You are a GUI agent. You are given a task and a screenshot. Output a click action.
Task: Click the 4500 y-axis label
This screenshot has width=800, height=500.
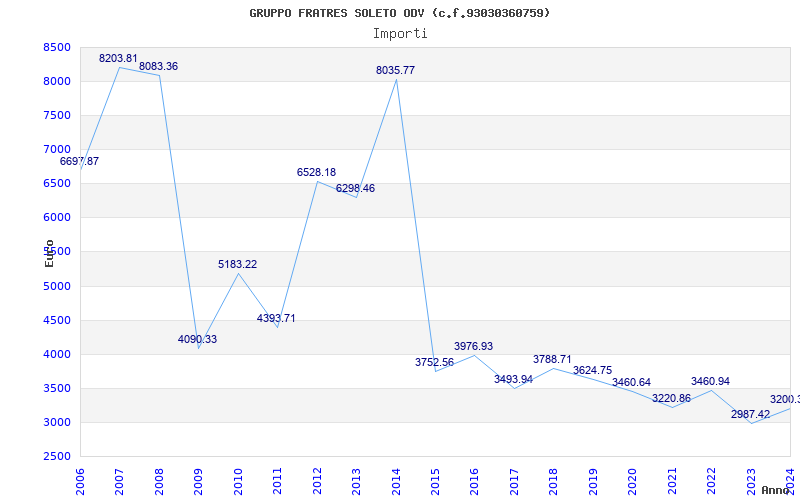[57, 320]
